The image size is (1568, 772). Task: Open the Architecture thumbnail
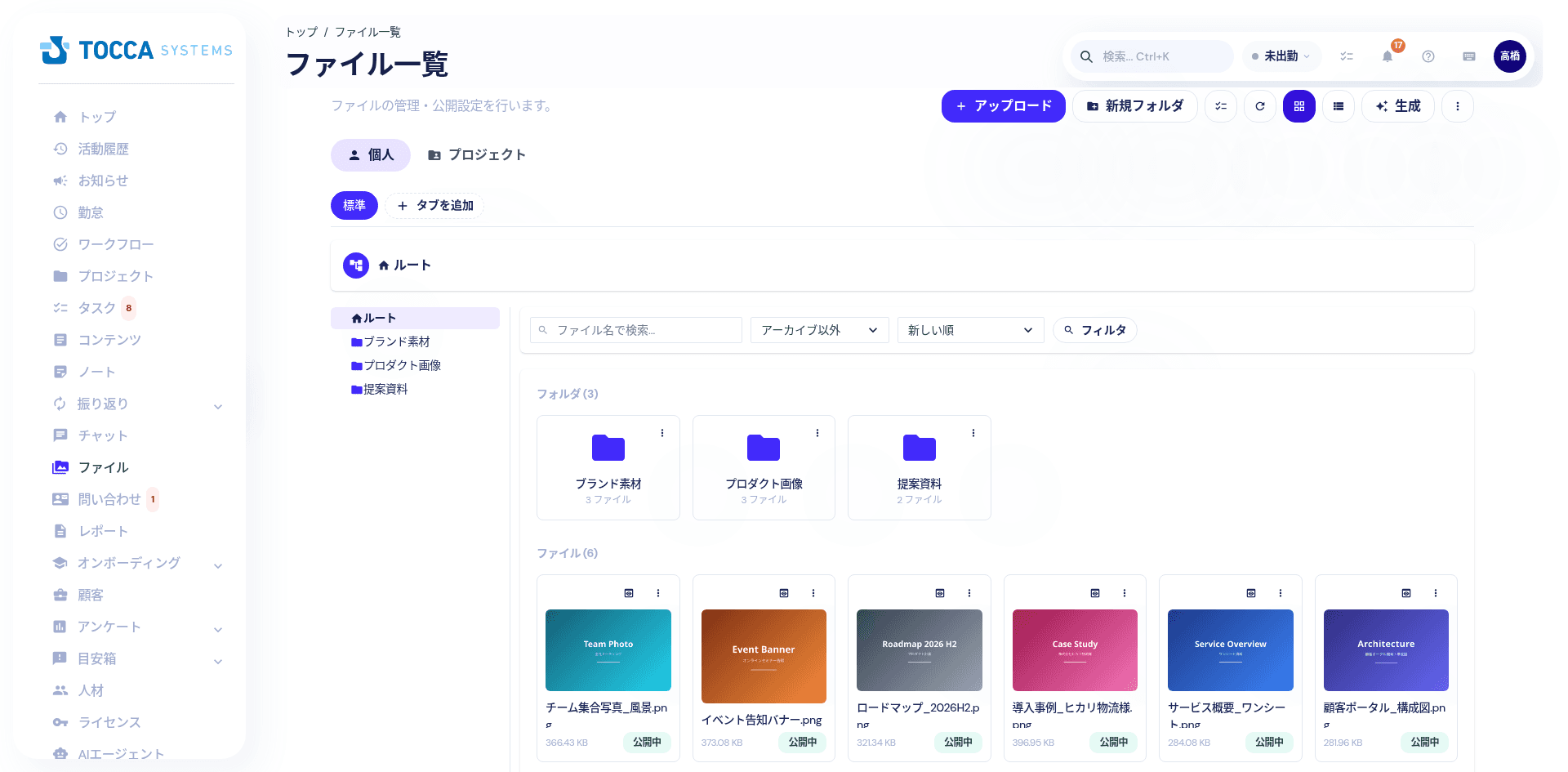pos(1386,650)
